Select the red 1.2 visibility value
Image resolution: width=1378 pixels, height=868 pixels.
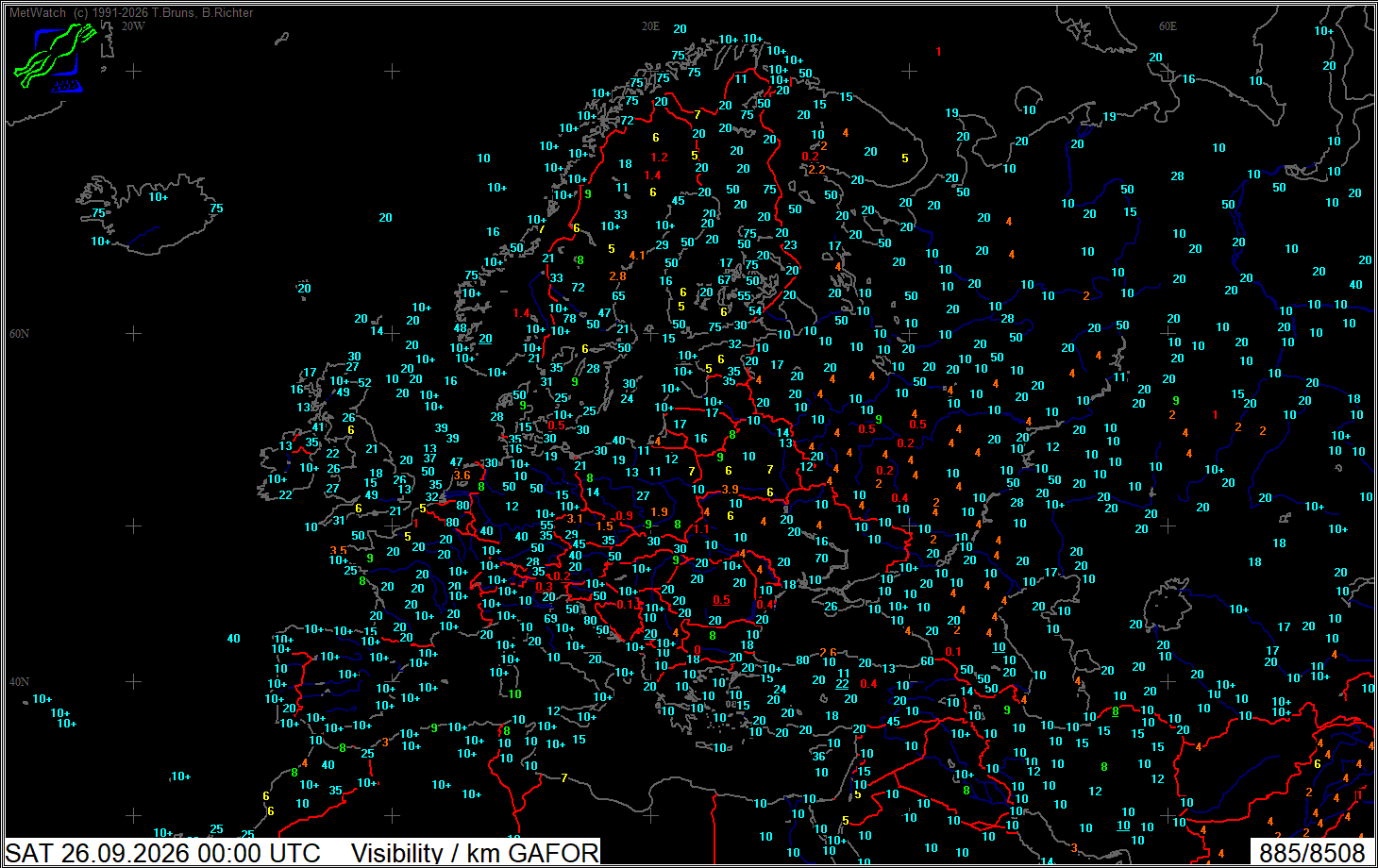point(659,158)
